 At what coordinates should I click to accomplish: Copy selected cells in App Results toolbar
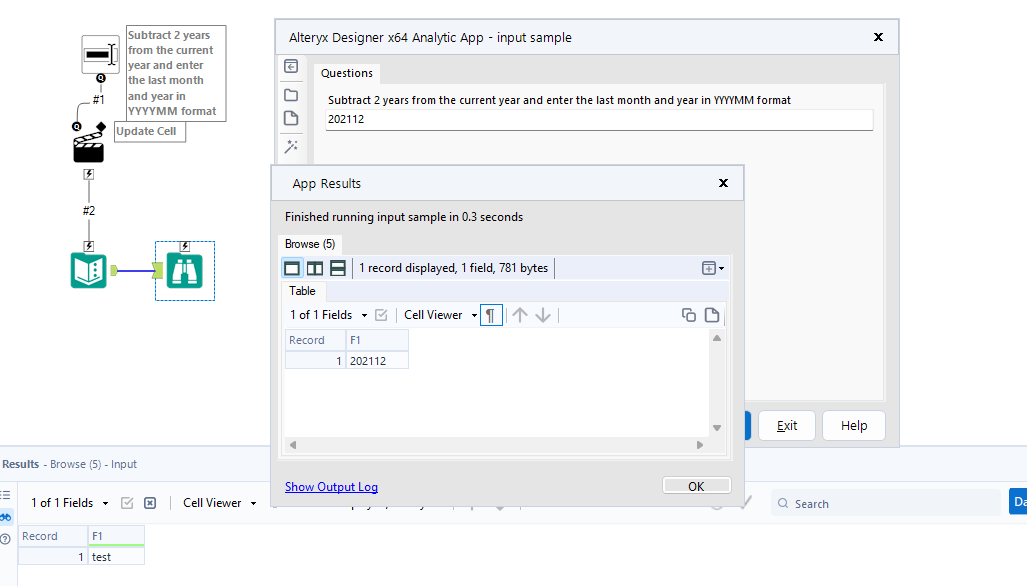pos(689,315)
